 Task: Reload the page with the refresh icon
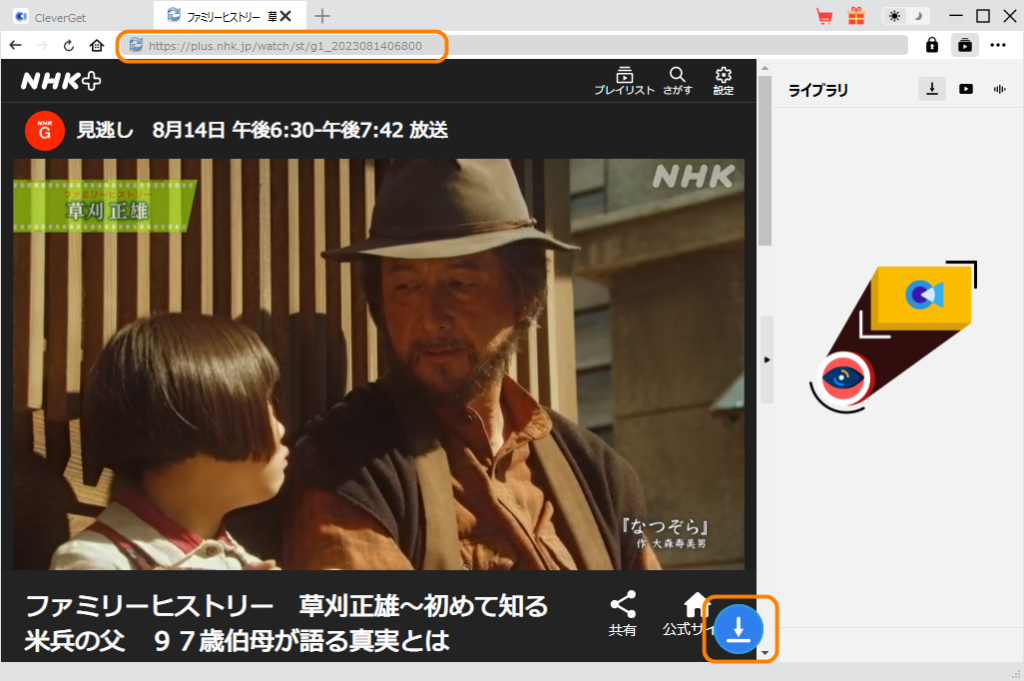67,45
